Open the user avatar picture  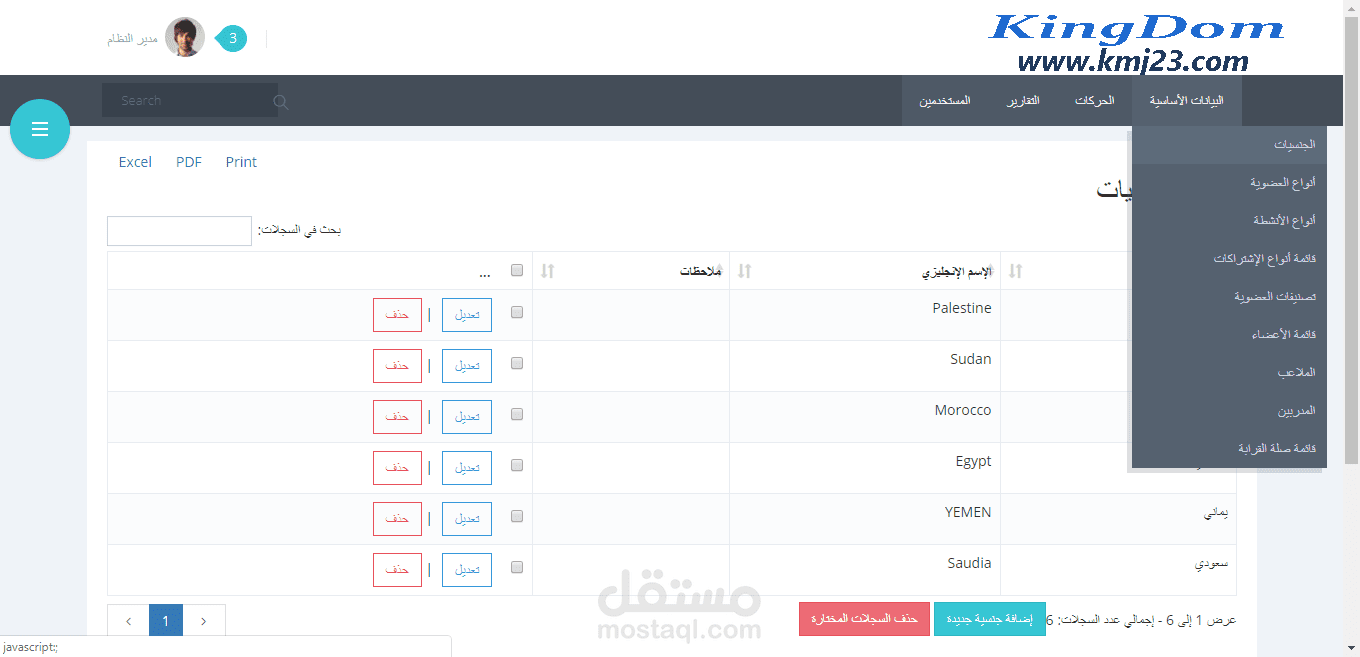(x=185, y=37)
